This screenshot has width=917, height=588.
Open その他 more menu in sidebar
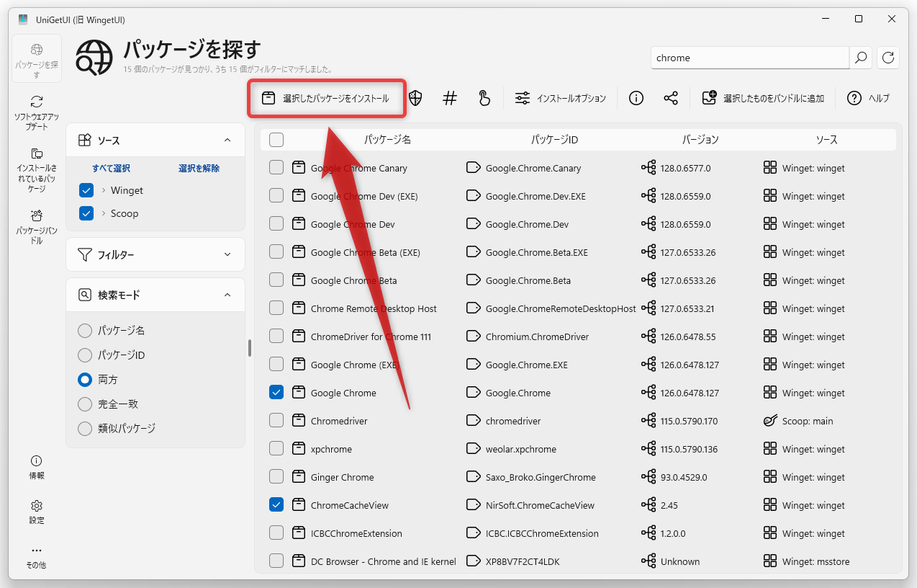click(x=36, y=556)
